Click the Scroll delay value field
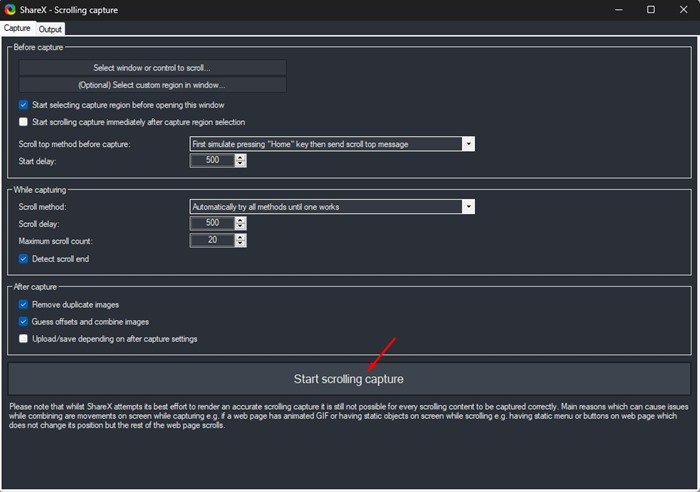Image resolution: width=700 pixels, height=492 pixels. (x=210, y=223)
